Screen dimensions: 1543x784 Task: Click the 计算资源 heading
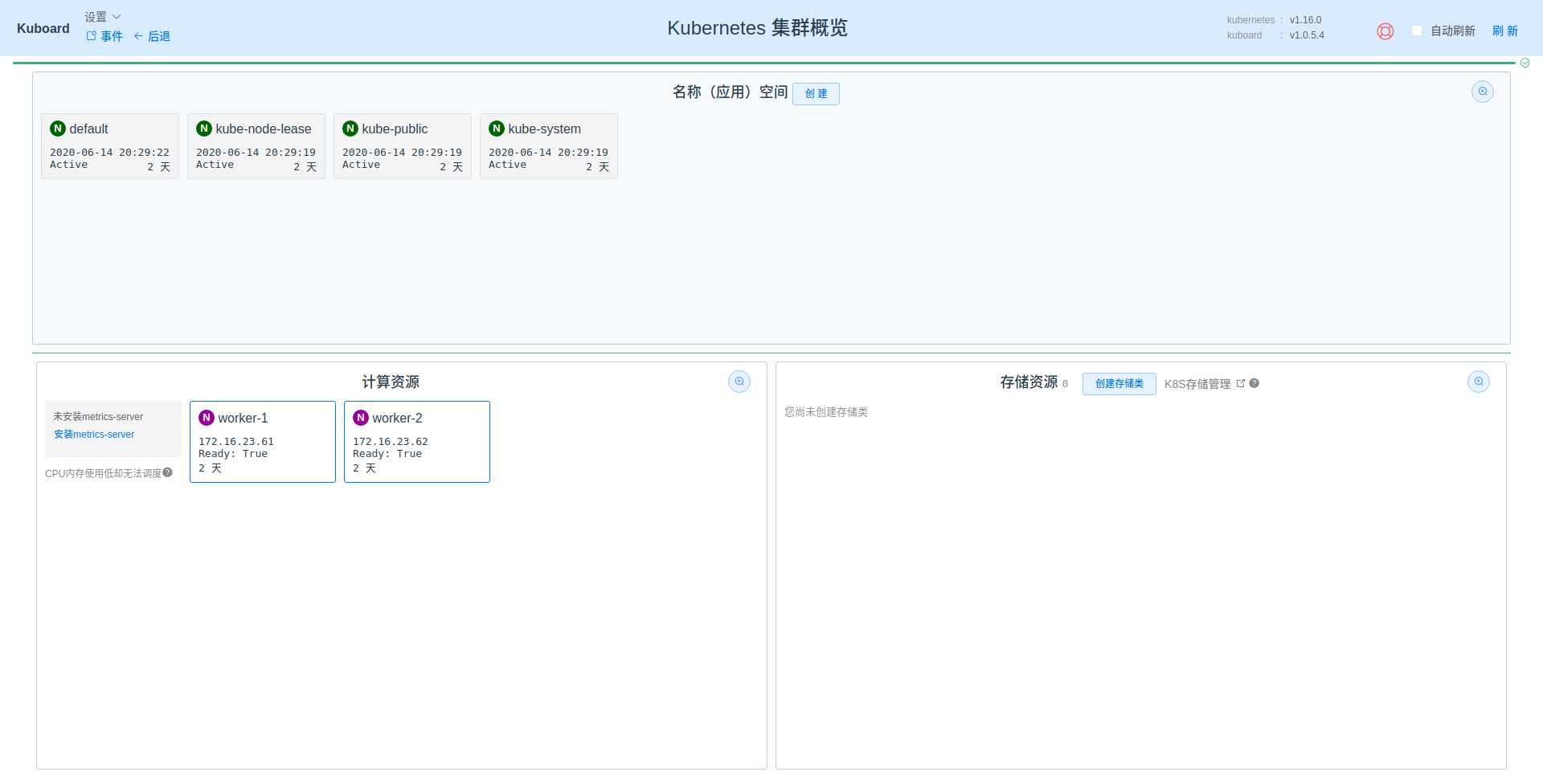click(x=391, y=382)
